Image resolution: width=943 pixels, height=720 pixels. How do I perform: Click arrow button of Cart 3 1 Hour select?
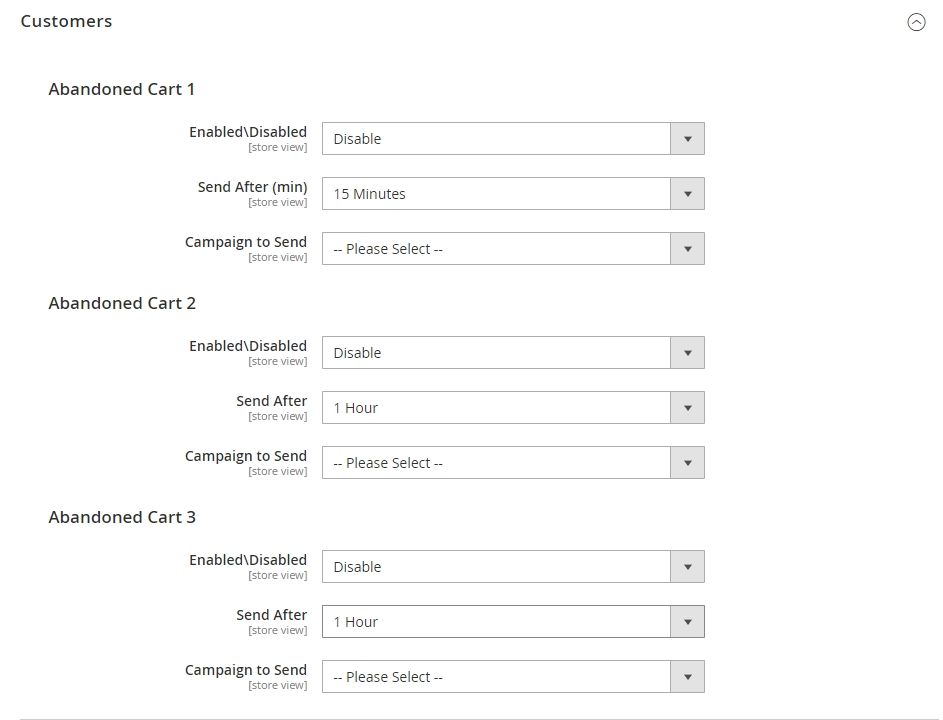tap(688, 622)
